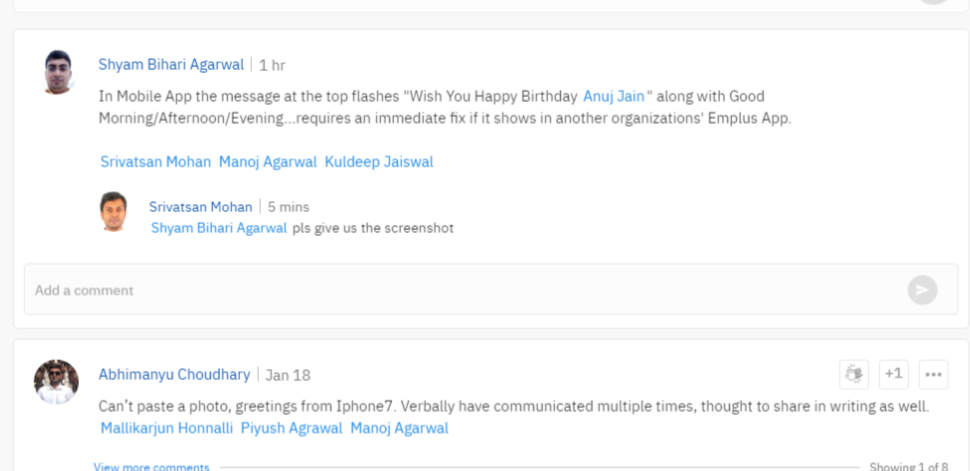
Task: Open the Piyush Agrawal tagged link
Action: 291,428
